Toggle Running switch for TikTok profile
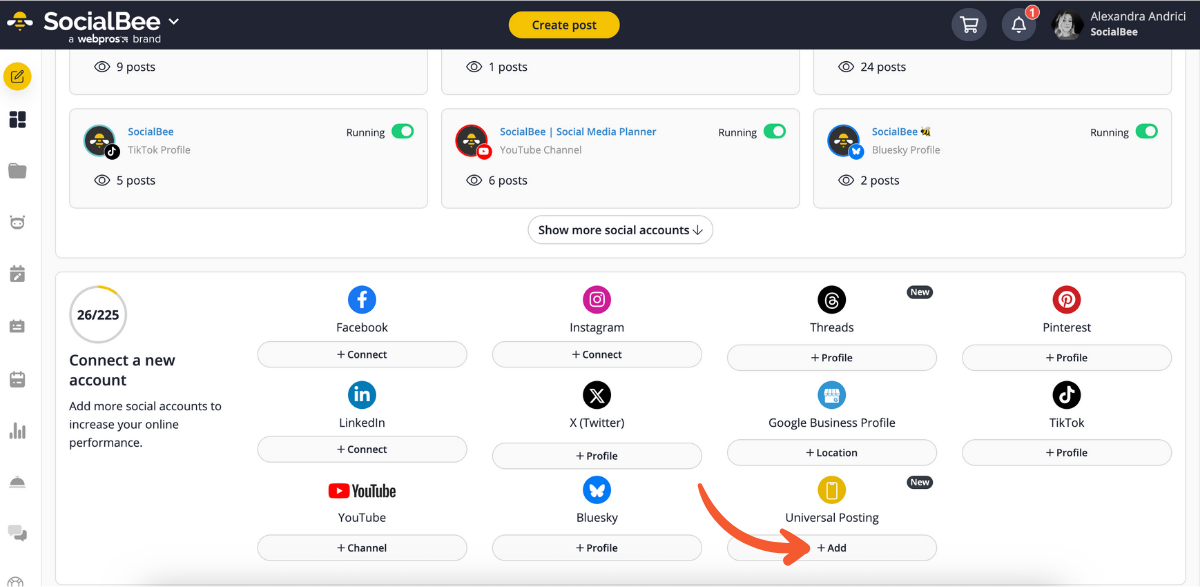Viewport: 1200px width, 587px height. [x=402, y=132]
